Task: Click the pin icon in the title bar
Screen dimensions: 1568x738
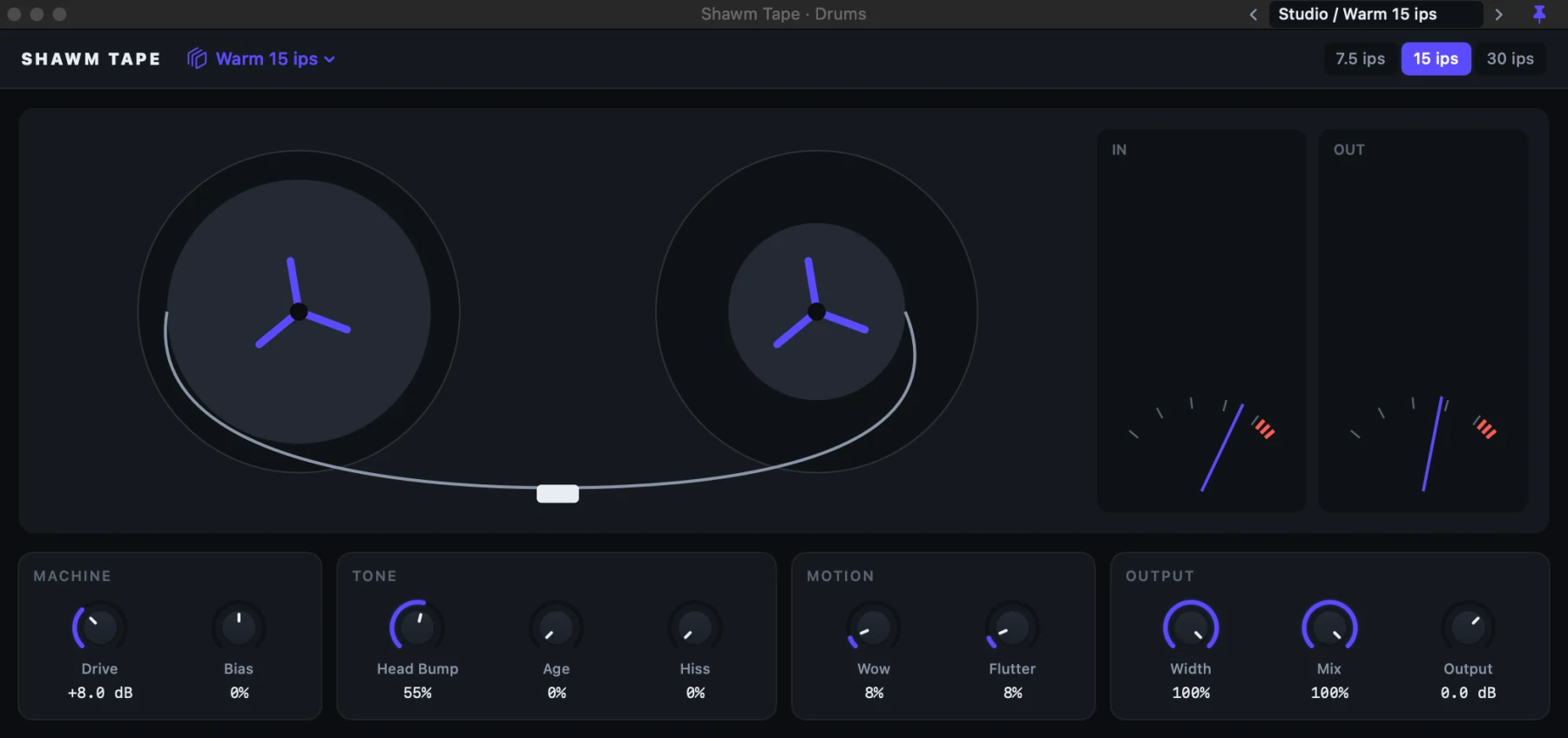Action: coord(1539,14)
